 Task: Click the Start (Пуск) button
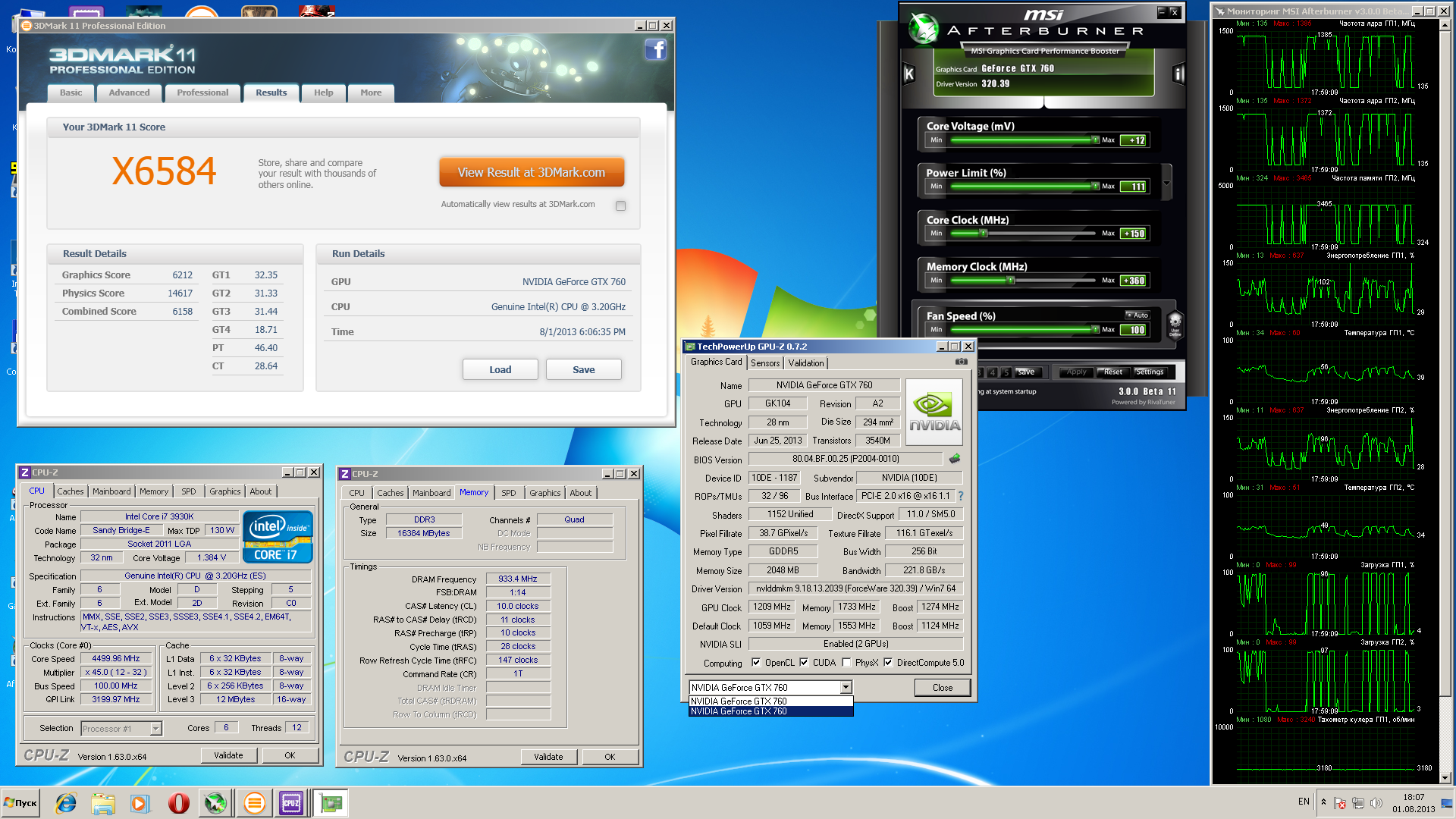coord(20,803)
